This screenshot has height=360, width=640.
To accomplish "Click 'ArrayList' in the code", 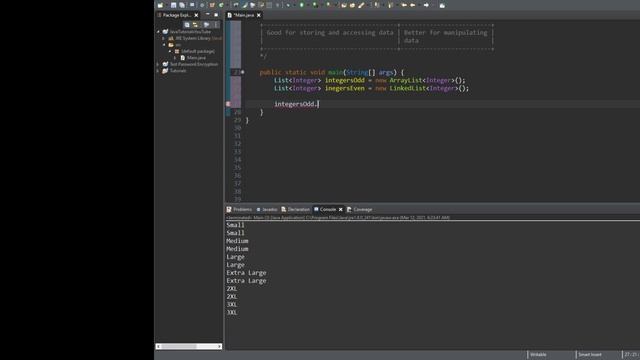I will pos(406,80).
